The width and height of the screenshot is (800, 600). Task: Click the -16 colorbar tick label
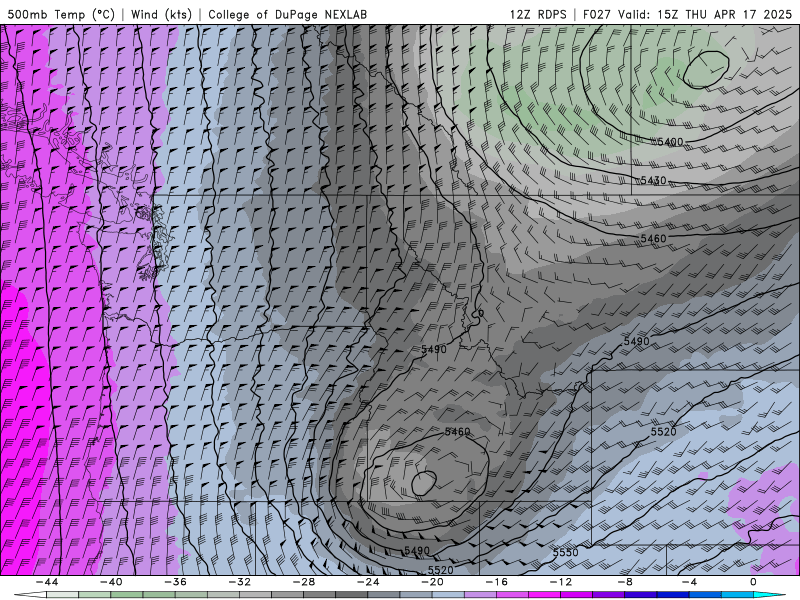(x=496, y=582)
